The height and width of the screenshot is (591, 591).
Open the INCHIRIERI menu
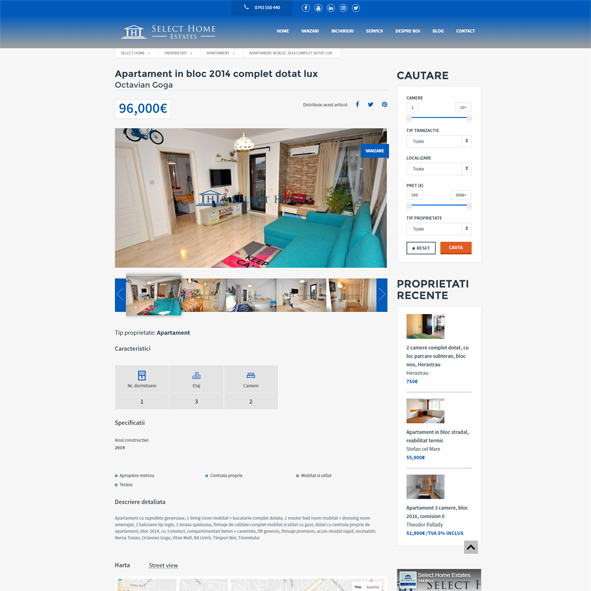342,31
